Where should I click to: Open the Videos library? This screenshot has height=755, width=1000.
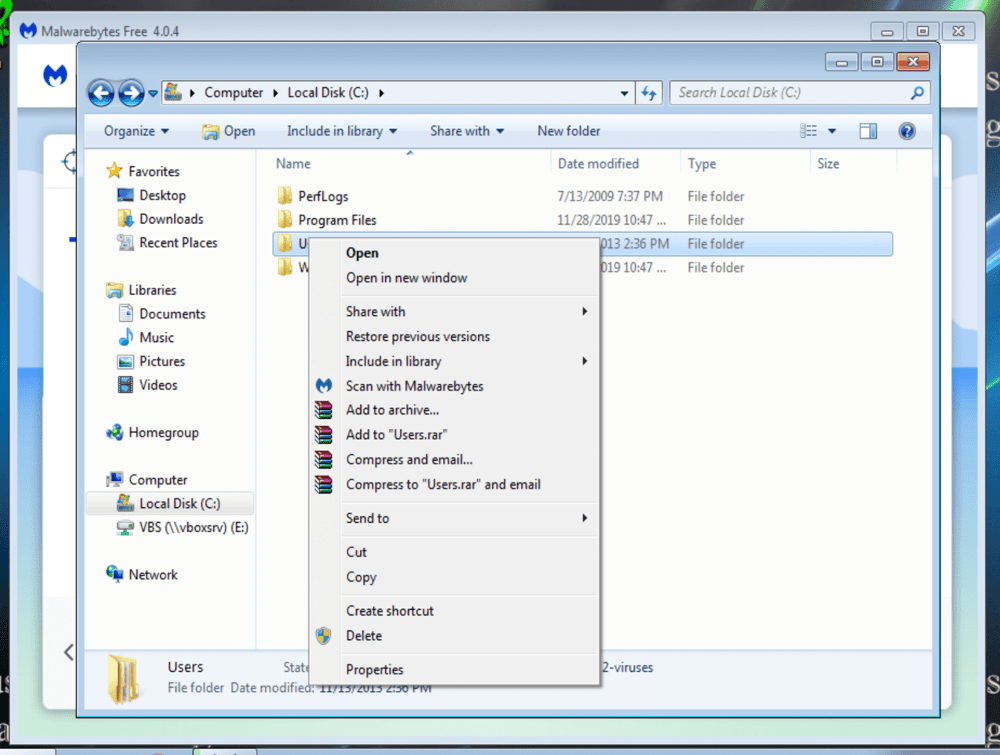pos(147,385)
